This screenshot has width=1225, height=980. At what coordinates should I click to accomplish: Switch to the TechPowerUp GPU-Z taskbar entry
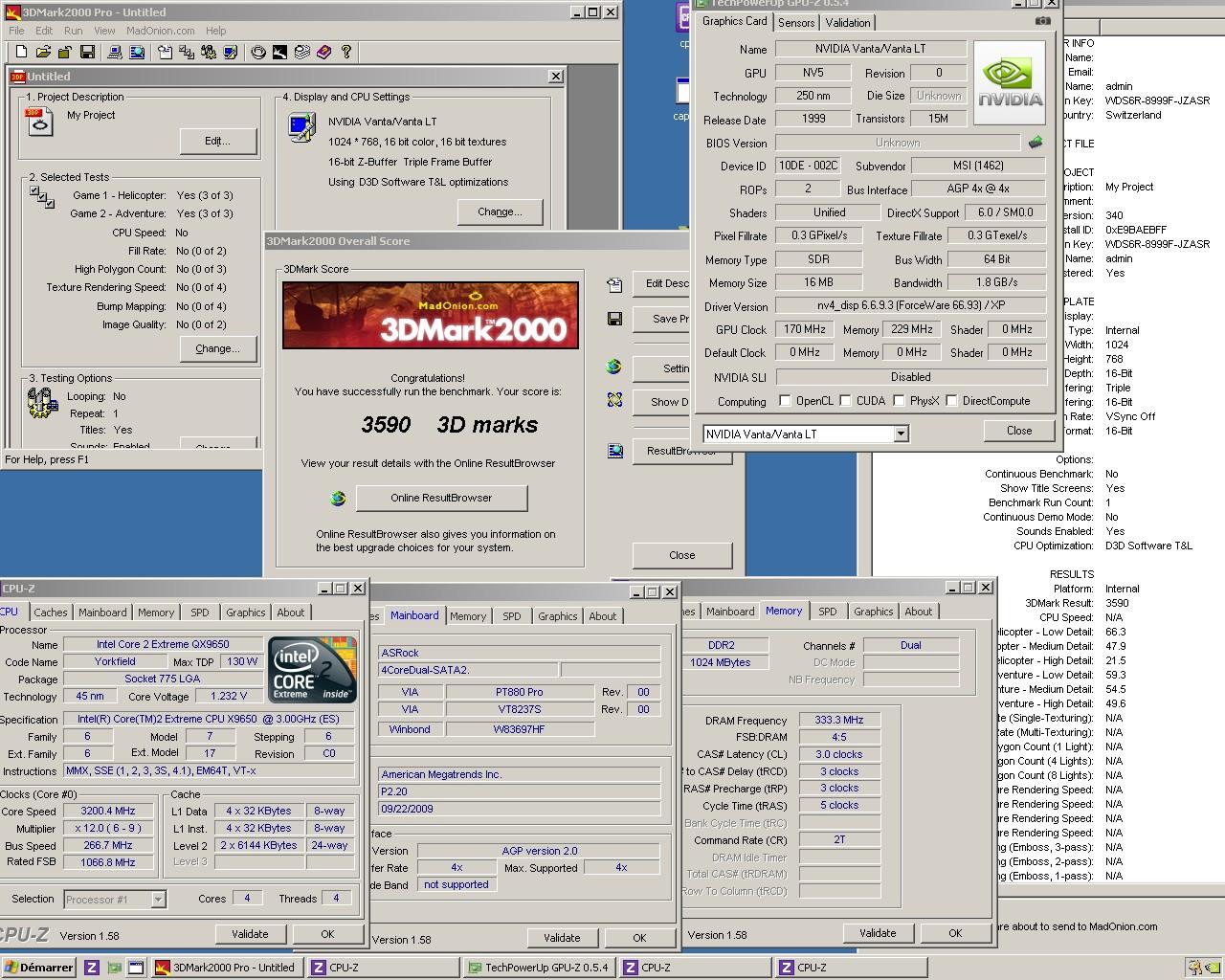point(538,968)
